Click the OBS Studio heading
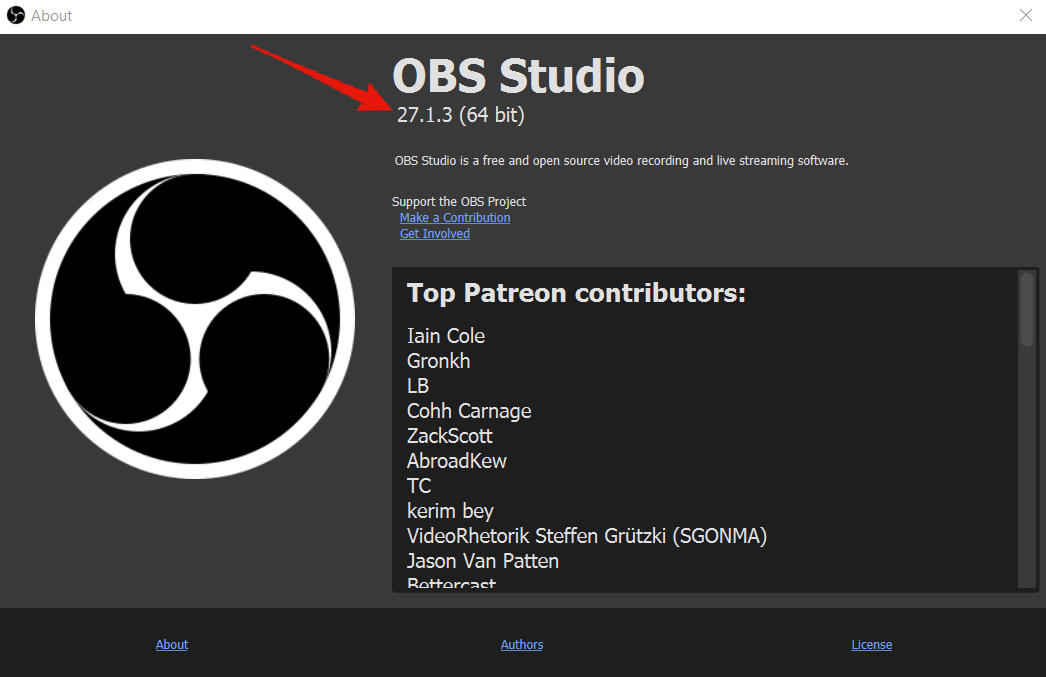This screenshot has height=677, width=1046. click(518, 75)
